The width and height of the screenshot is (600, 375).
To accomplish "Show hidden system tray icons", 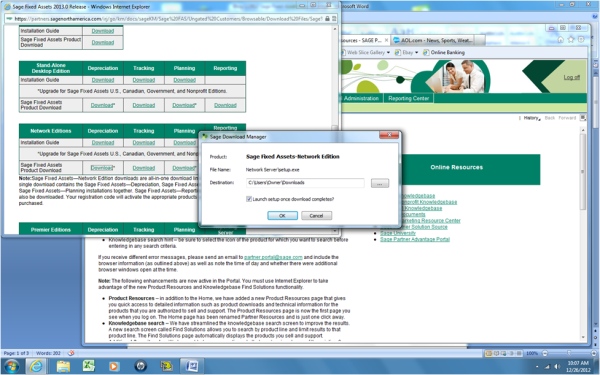I will click(x=537, y=367).
